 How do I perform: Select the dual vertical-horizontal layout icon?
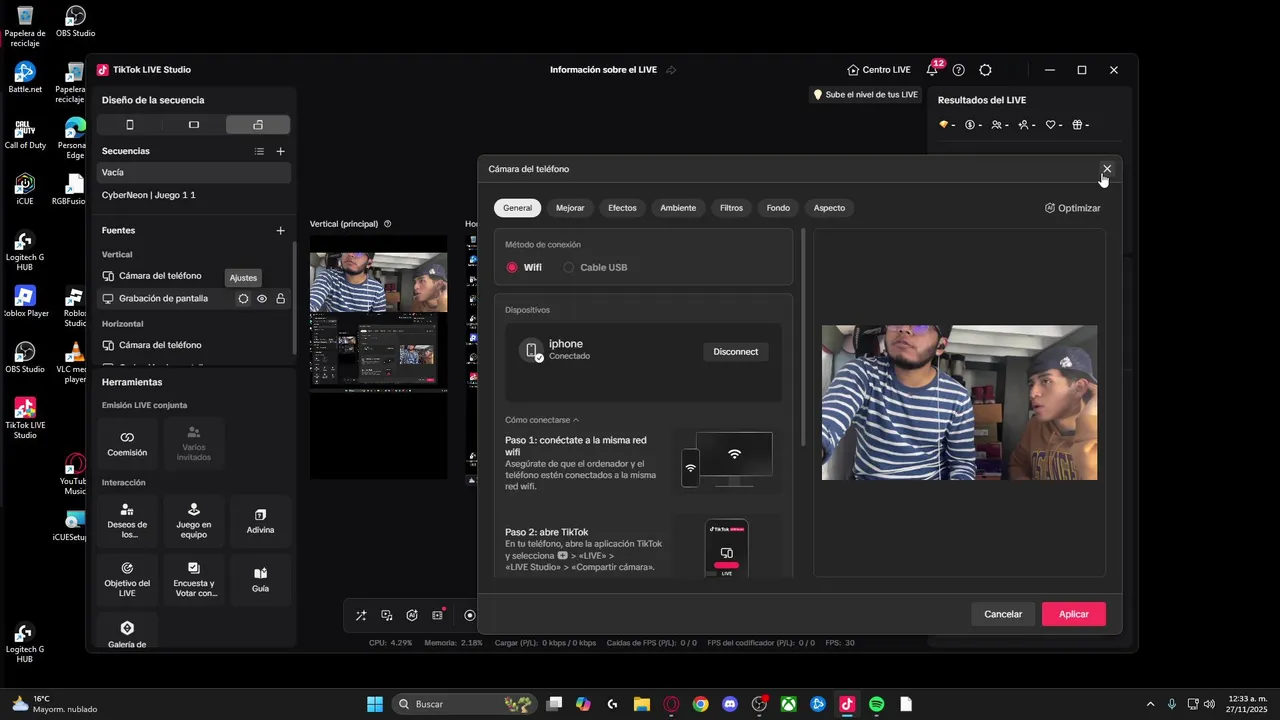[258, 125]
